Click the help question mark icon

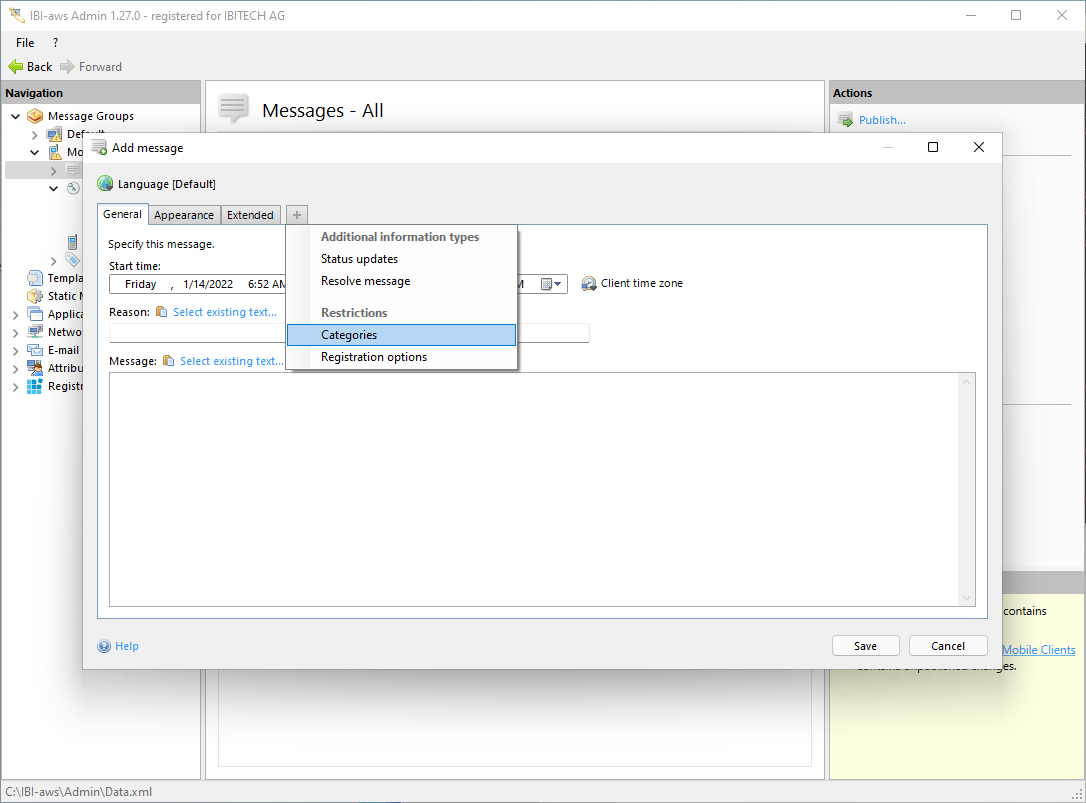click(104, 646)
